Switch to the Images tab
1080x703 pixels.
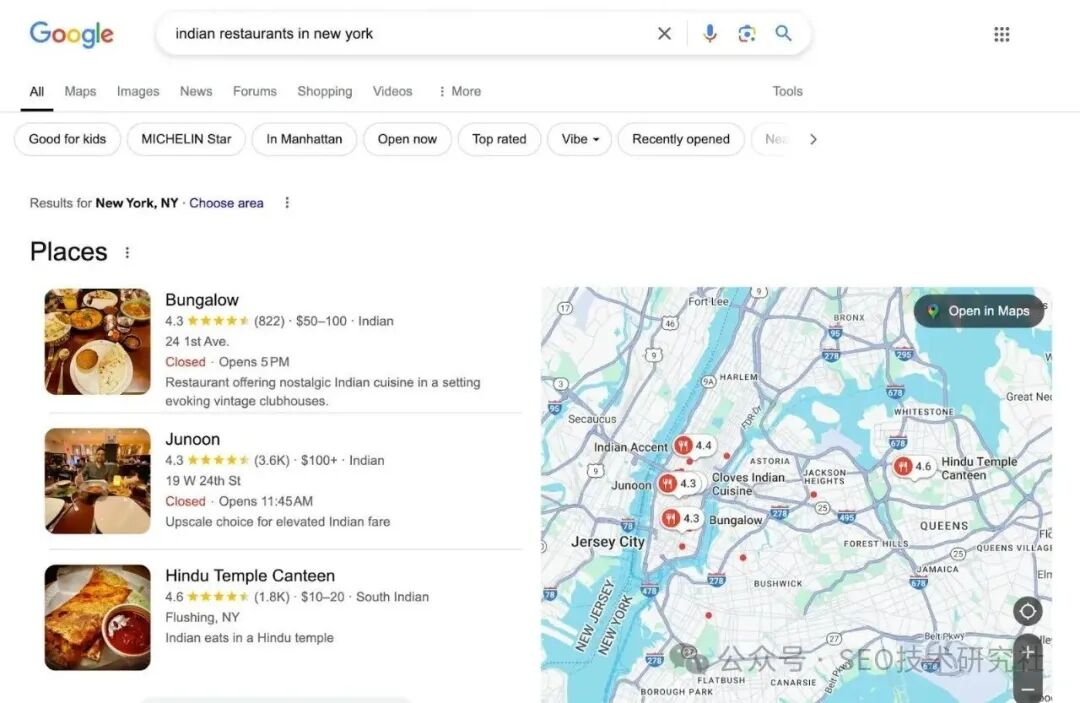pyautogui.click(x=138, y=91)
